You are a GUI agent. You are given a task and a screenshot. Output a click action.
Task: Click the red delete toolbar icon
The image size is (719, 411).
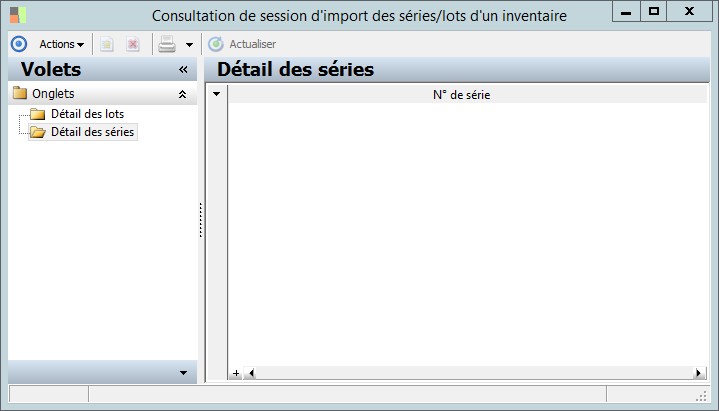pyautogui.click(x=132, y=44)
